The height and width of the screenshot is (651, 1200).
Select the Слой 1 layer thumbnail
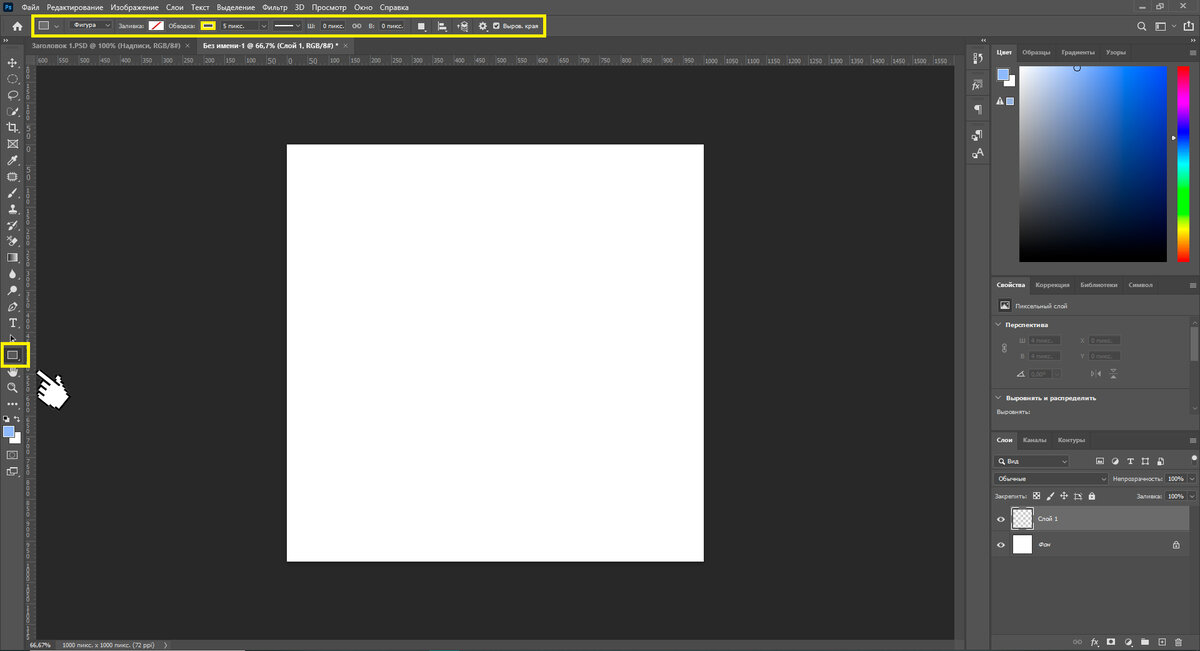(1022, 518)
